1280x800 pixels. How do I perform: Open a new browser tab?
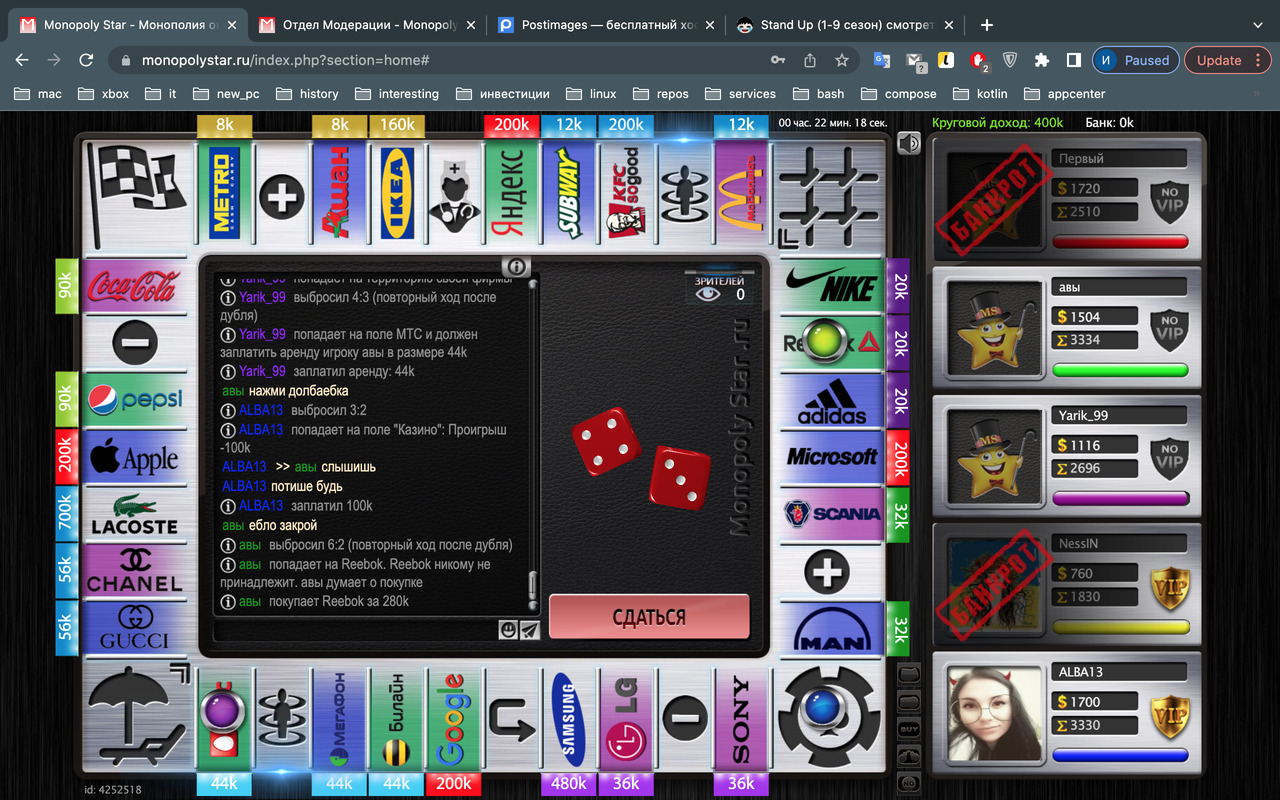[x=987, y=25]
